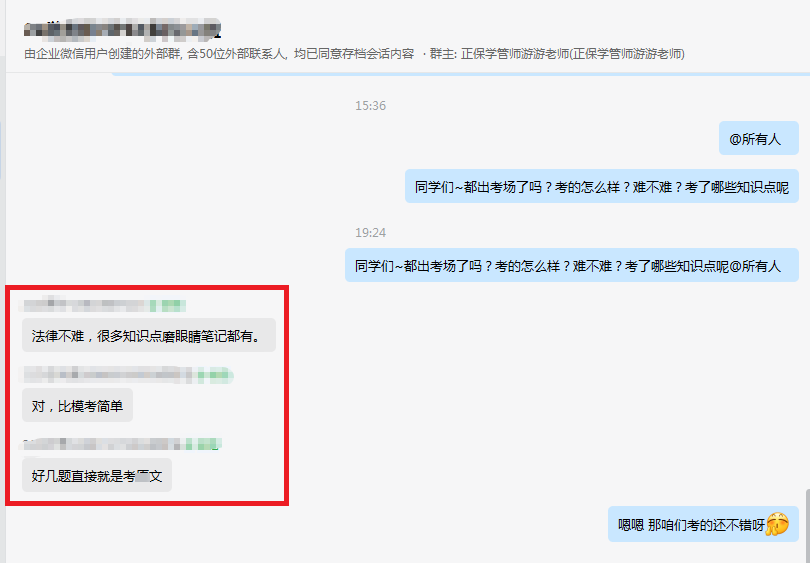Click group owner name 正保学管师游游老师 in header
The height and width of the screenshot is (563, 810).
515,54
